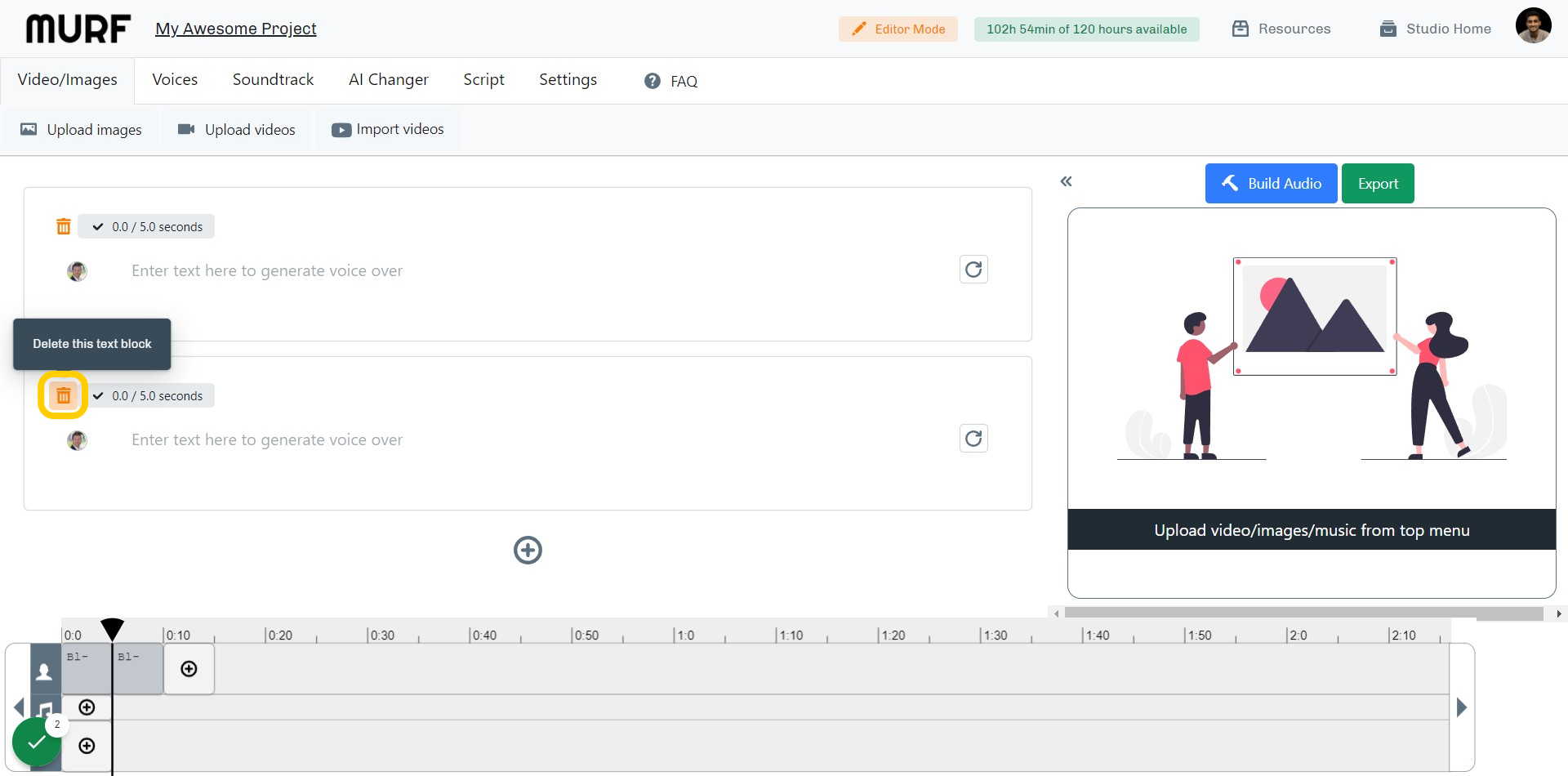Switch to the Soundtrack tab
Screen dimensions: 1568x776
273,80
